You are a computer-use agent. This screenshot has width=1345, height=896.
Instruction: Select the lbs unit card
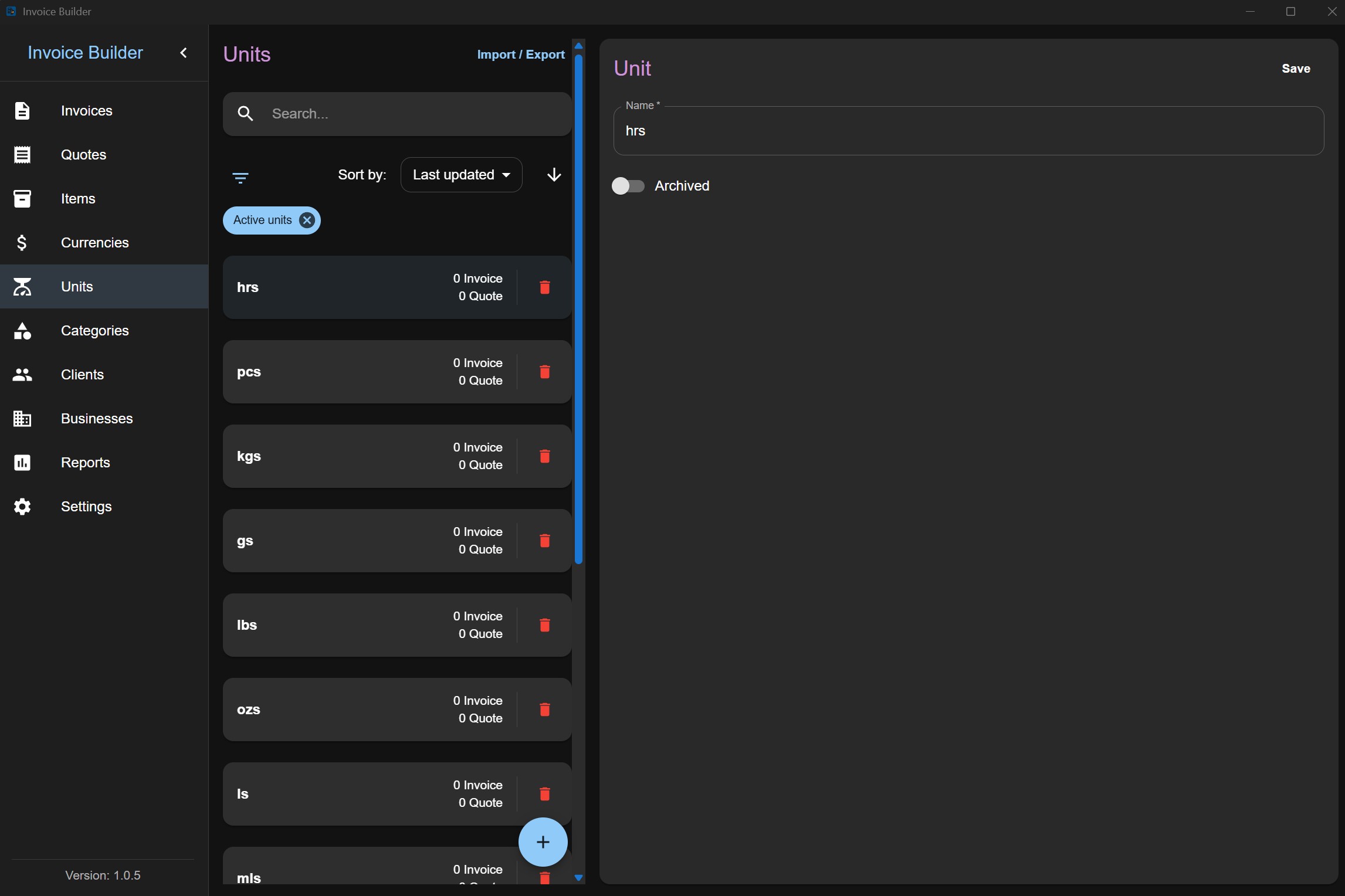(397, 625)
